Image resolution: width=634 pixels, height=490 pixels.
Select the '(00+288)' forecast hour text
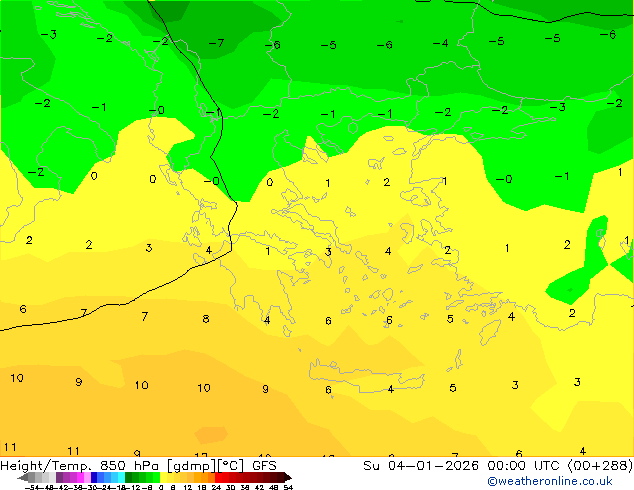pos(600,466)
